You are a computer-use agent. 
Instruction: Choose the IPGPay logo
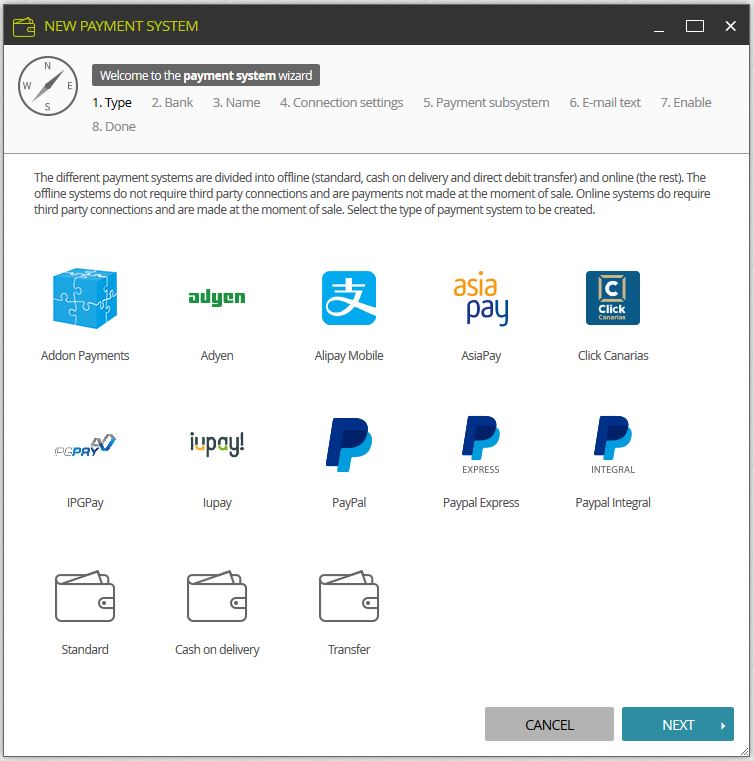coord(85,445)
